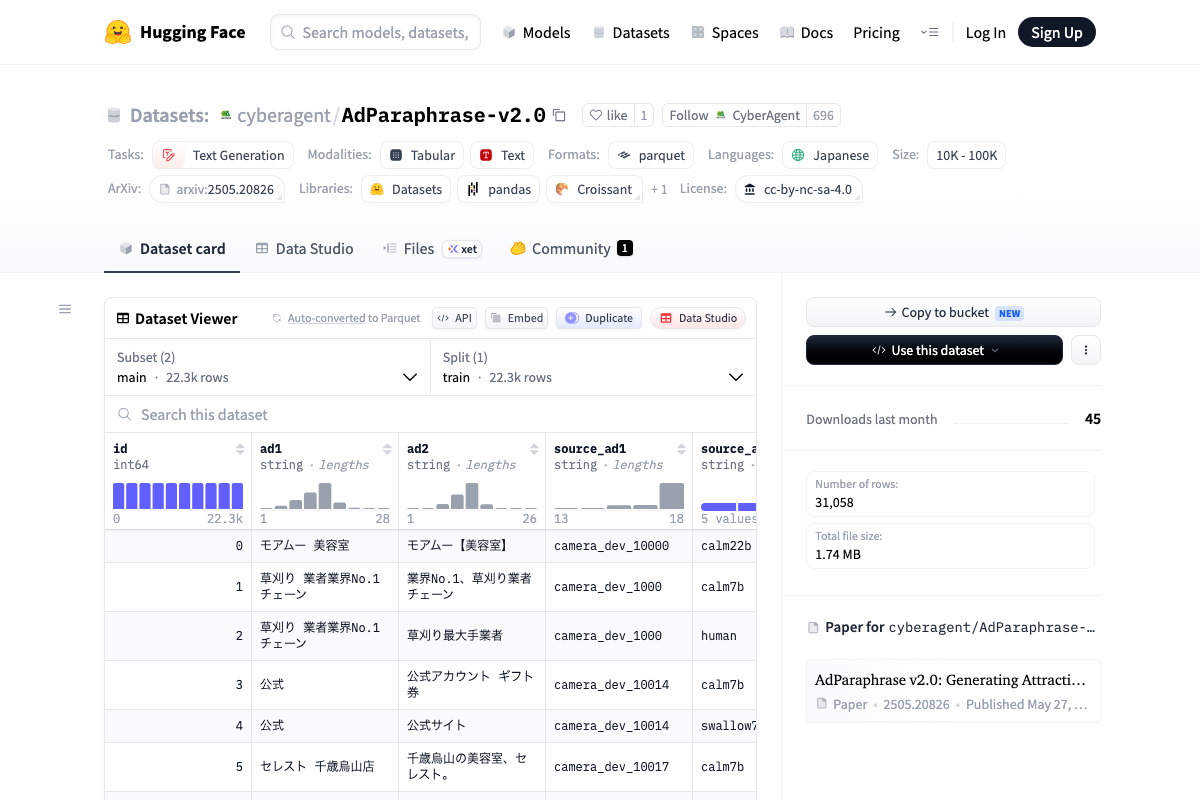This screenshot has width=1200, height=800.
Task: Sort by the source_ad1 column arrows
Action: click(681, 449)
